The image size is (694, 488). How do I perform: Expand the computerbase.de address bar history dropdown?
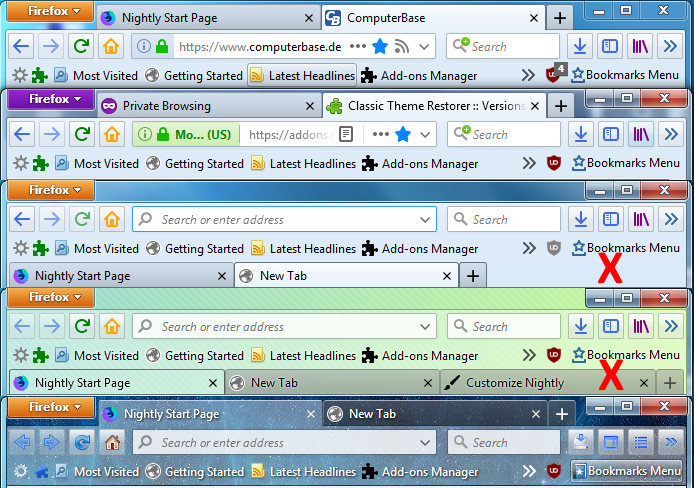pos(424,46)
